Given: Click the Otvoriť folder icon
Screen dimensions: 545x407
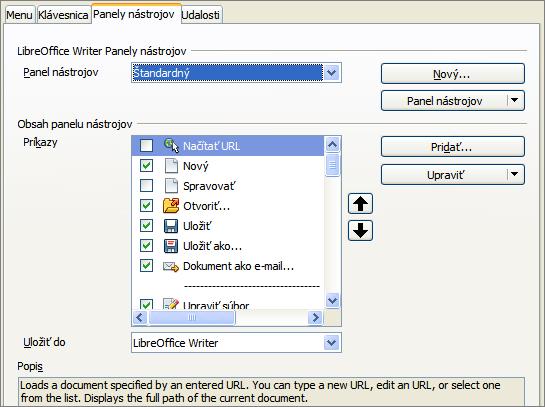Looking at the screenshot, I should point(171,206).
